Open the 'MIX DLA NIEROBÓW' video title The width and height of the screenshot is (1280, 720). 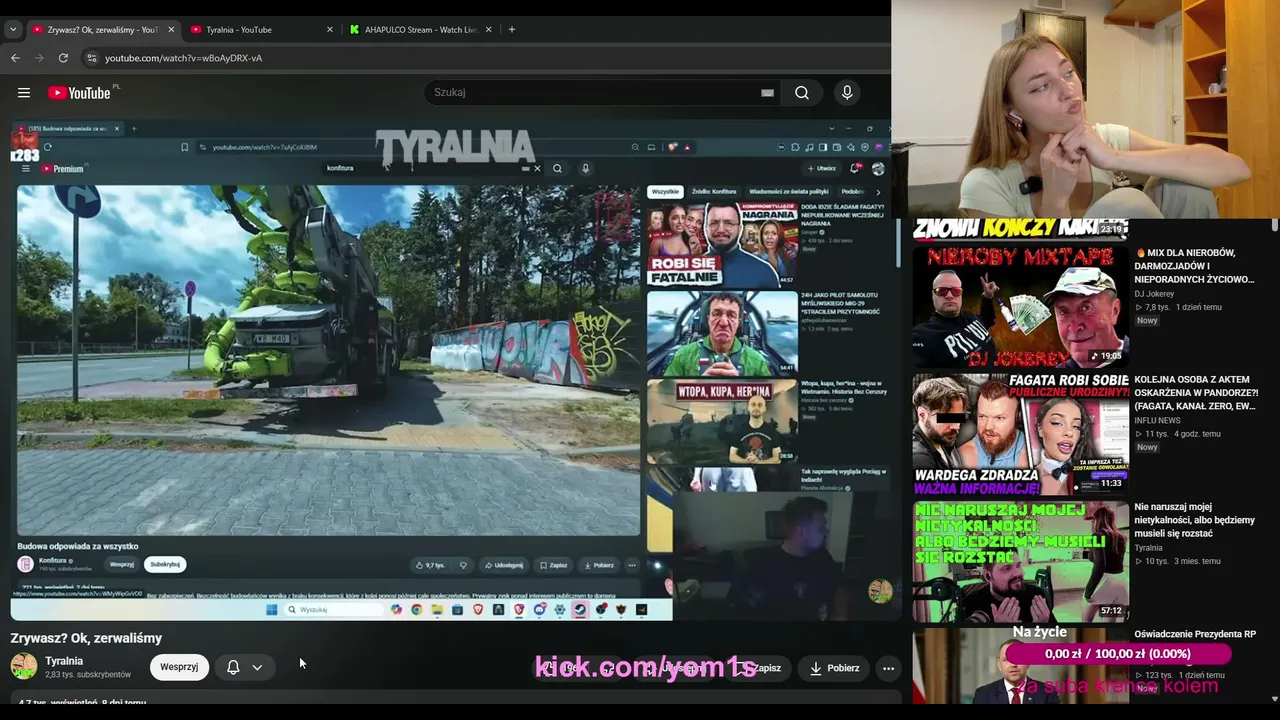1193,266
